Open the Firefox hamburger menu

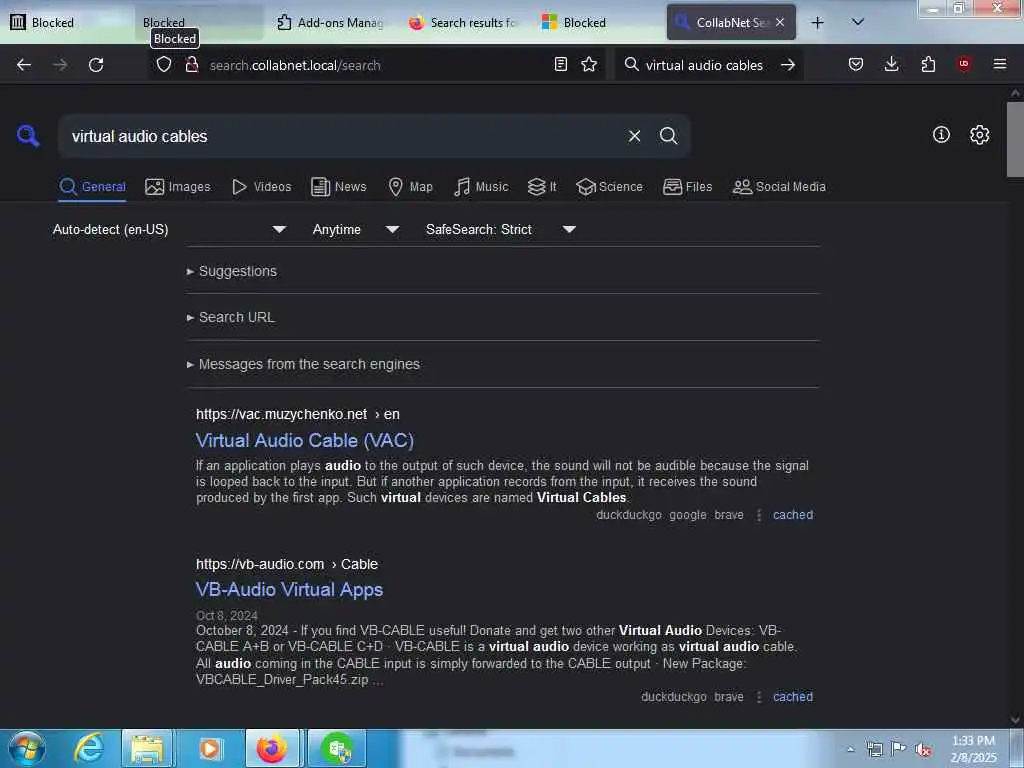point(1000,64)
